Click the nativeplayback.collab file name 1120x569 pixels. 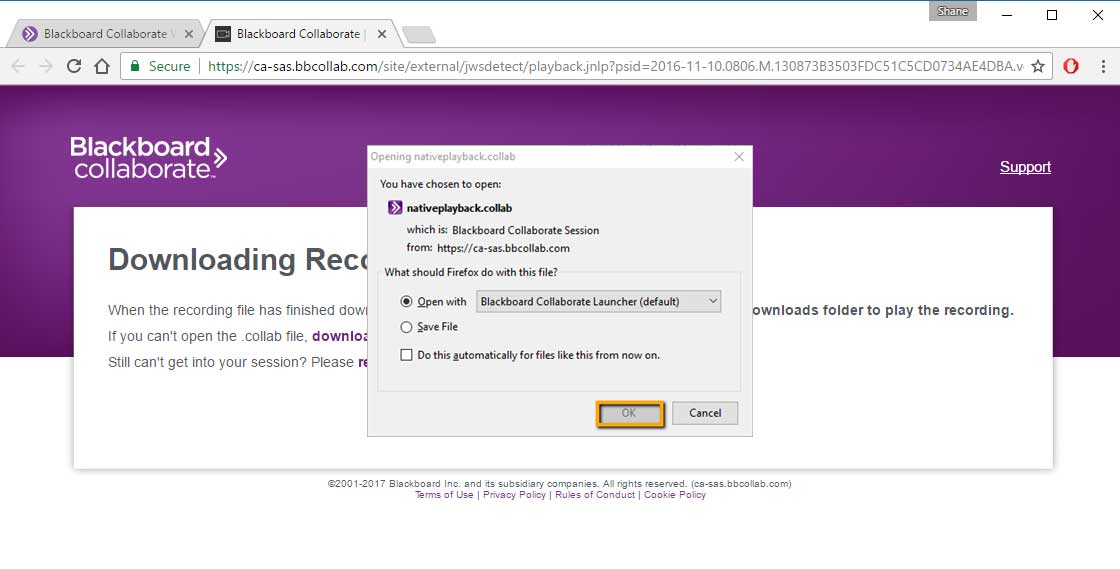click(459, 208)
